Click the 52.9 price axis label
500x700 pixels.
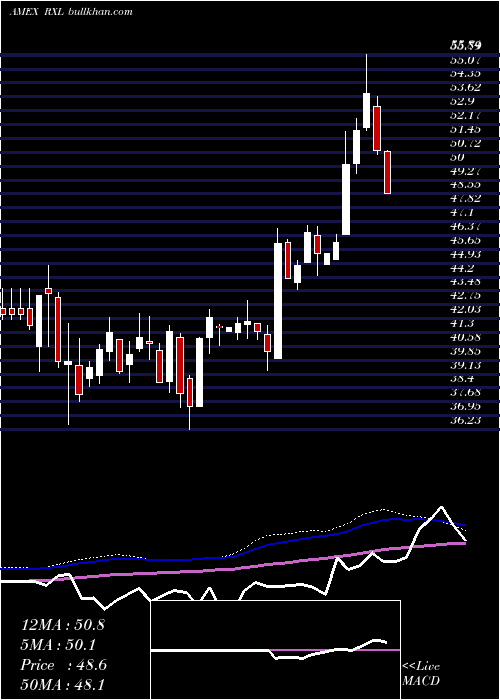461,101
